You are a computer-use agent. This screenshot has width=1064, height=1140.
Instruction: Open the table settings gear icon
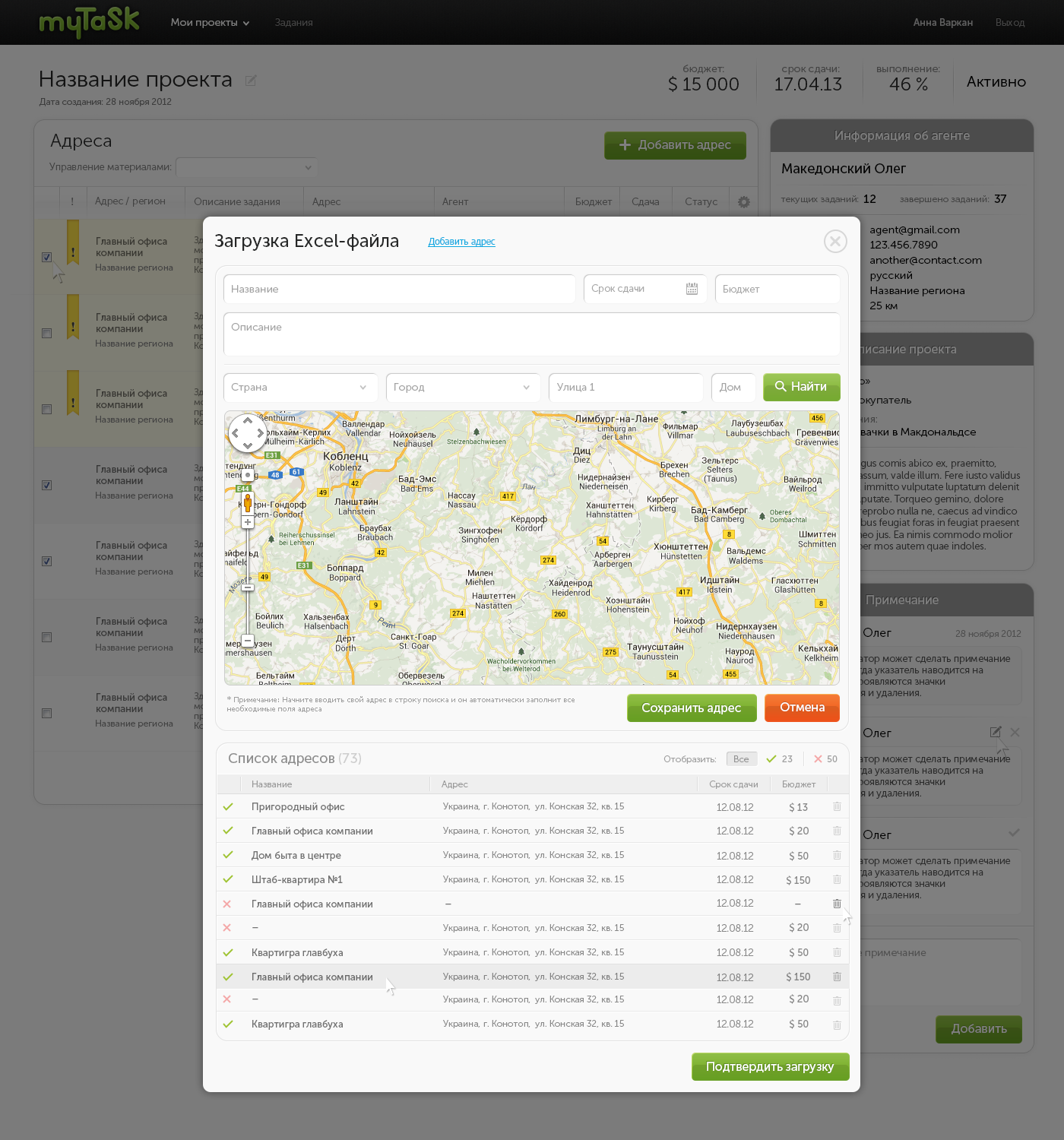[x=743, y=201]
